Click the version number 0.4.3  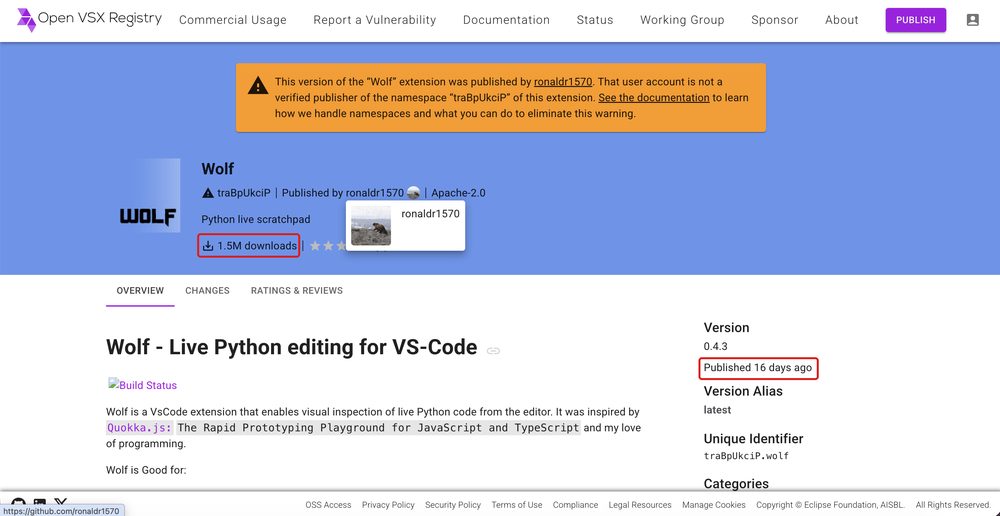(716, 346)
